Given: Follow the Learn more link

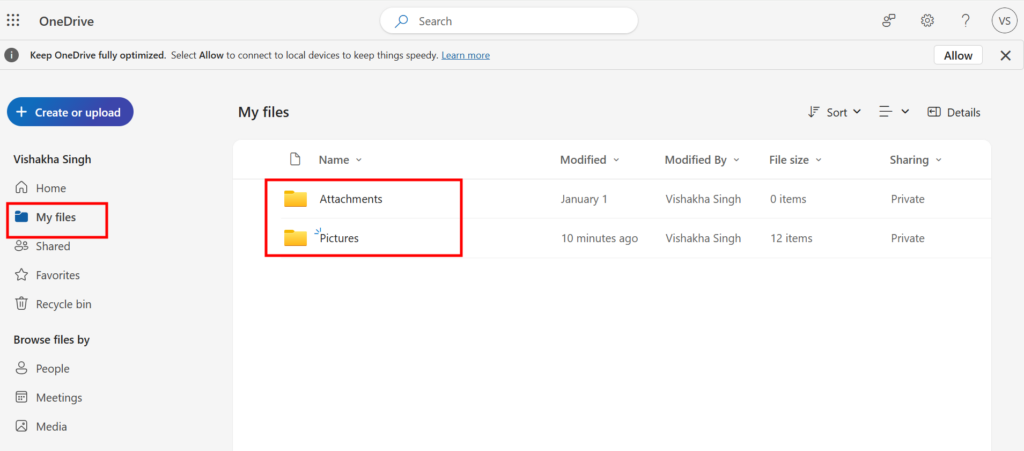Looking at the screenshot, I should tap(466, 55).
